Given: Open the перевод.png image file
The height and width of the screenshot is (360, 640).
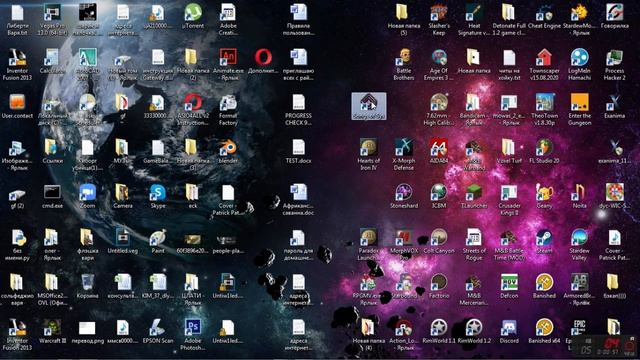Looking at the screenshot, I should point(87,331).
